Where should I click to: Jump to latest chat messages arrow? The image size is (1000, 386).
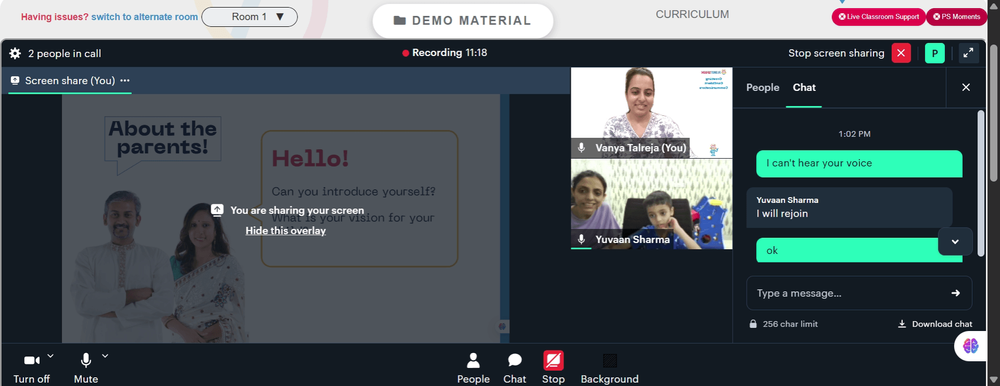coord(955,242)
